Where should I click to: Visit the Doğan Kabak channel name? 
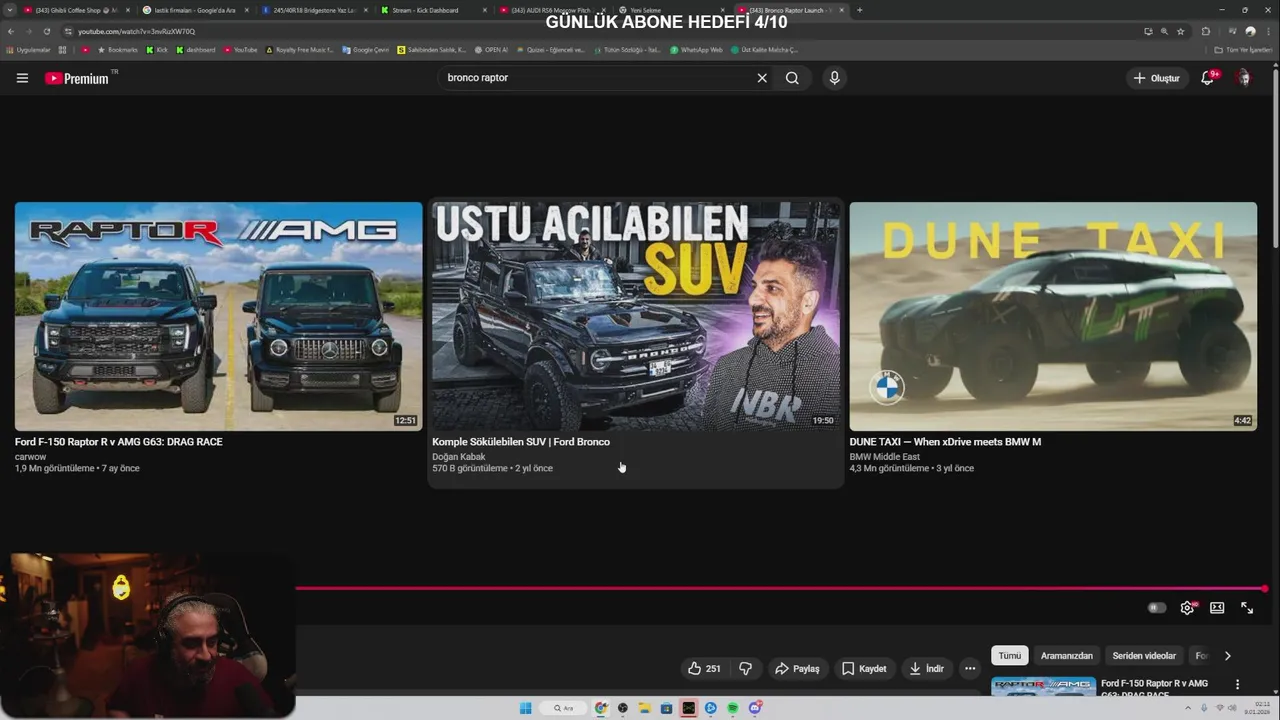(459, 457)
